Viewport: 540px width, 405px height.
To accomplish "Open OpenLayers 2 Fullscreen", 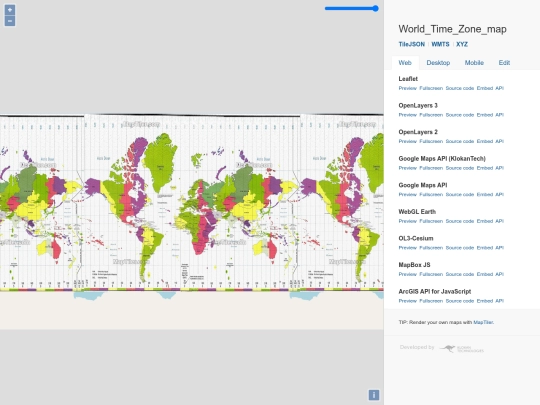I will [x=431, y=141].
